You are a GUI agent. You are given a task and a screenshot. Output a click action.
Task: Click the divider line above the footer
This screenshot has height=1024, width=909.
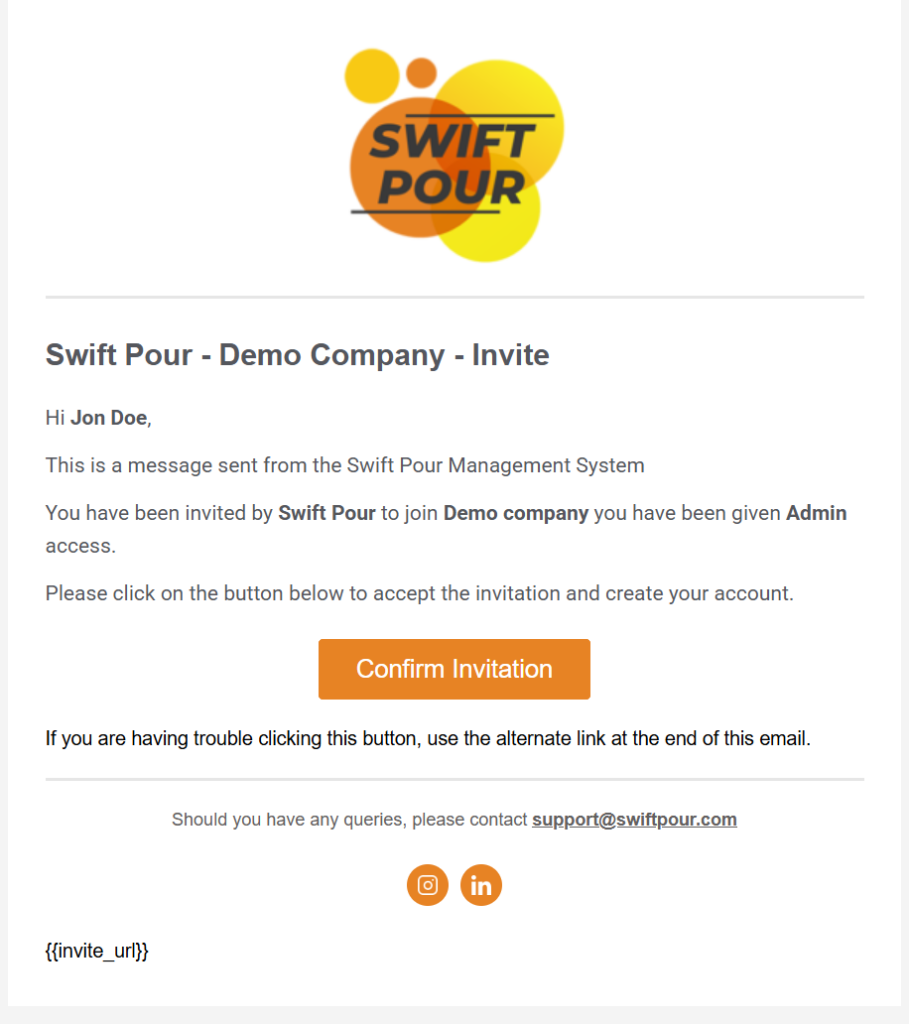(x=454, y=779)
